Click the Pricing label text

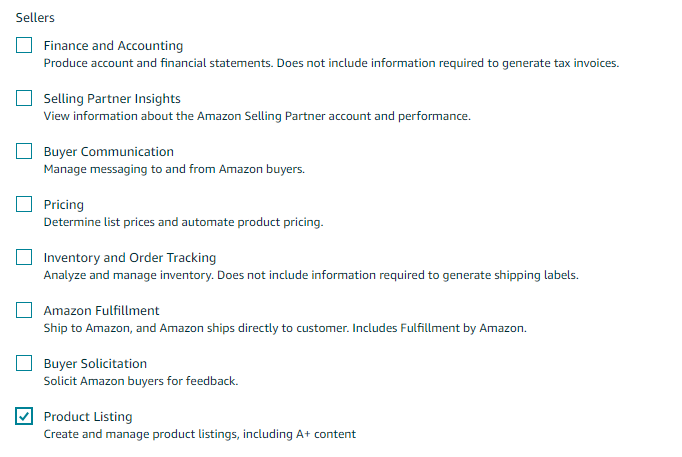coord(64,205)
